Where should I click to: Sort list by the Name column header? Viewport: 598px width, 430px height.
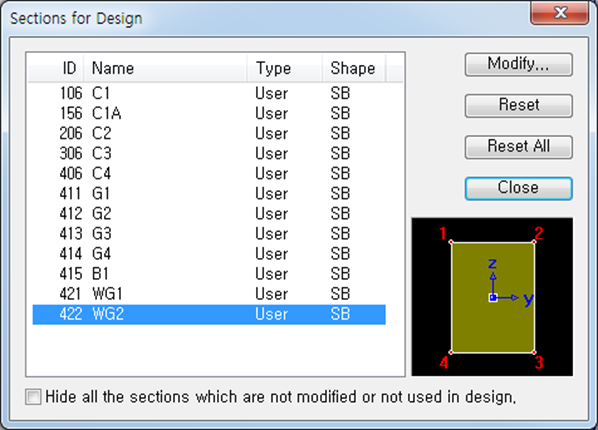coord(165,68)
